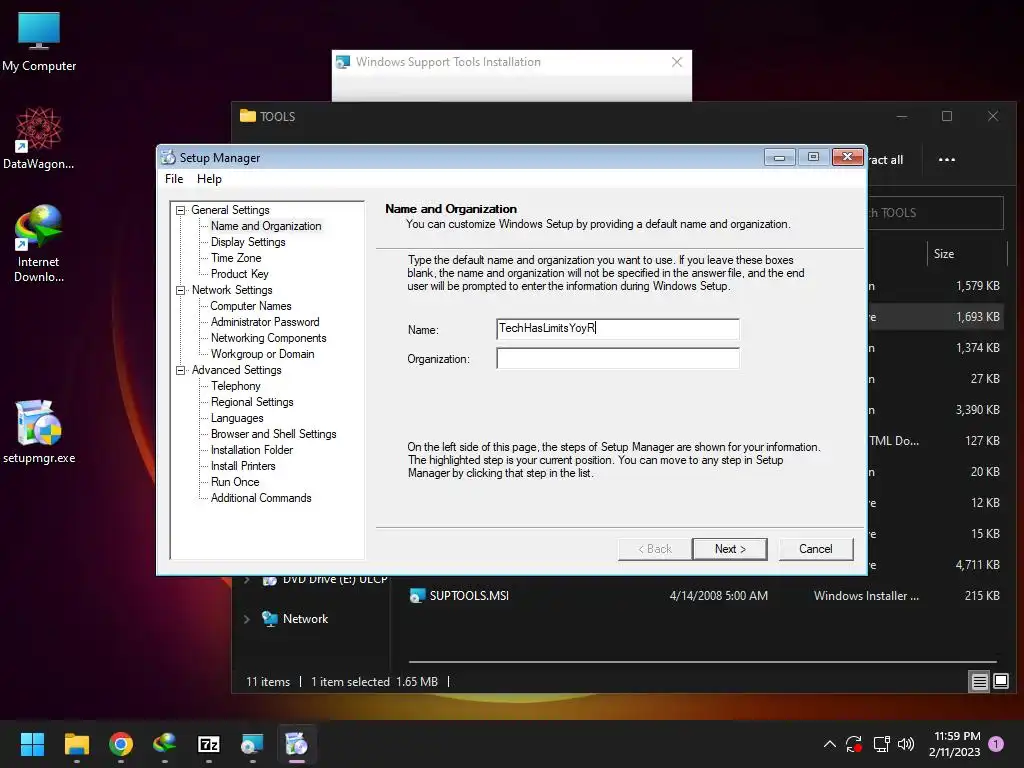The width and height of the screenshot is (1024, 768).
Task: Open 7-Zip from the taskbar
Action: (209, 744)
